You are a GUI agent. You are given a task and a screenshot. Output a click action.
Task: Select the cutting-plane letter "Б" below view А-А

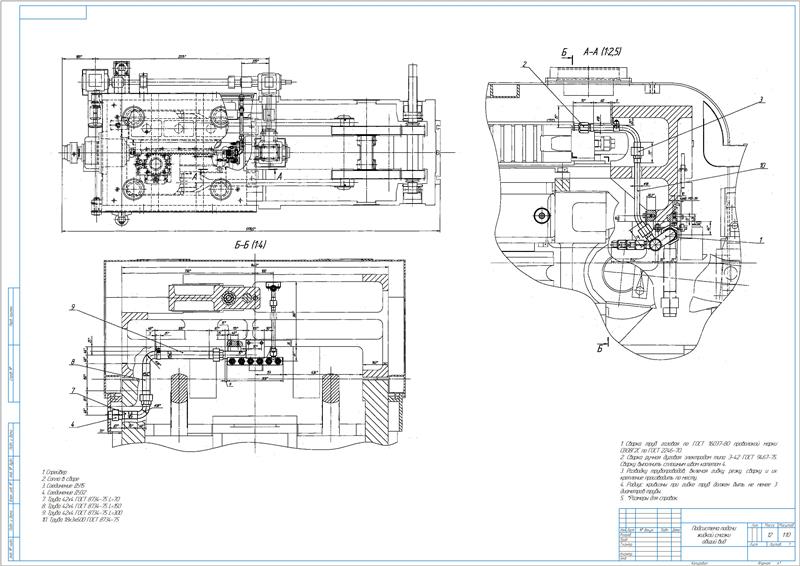pyautogui.click(x=601, y=349)
